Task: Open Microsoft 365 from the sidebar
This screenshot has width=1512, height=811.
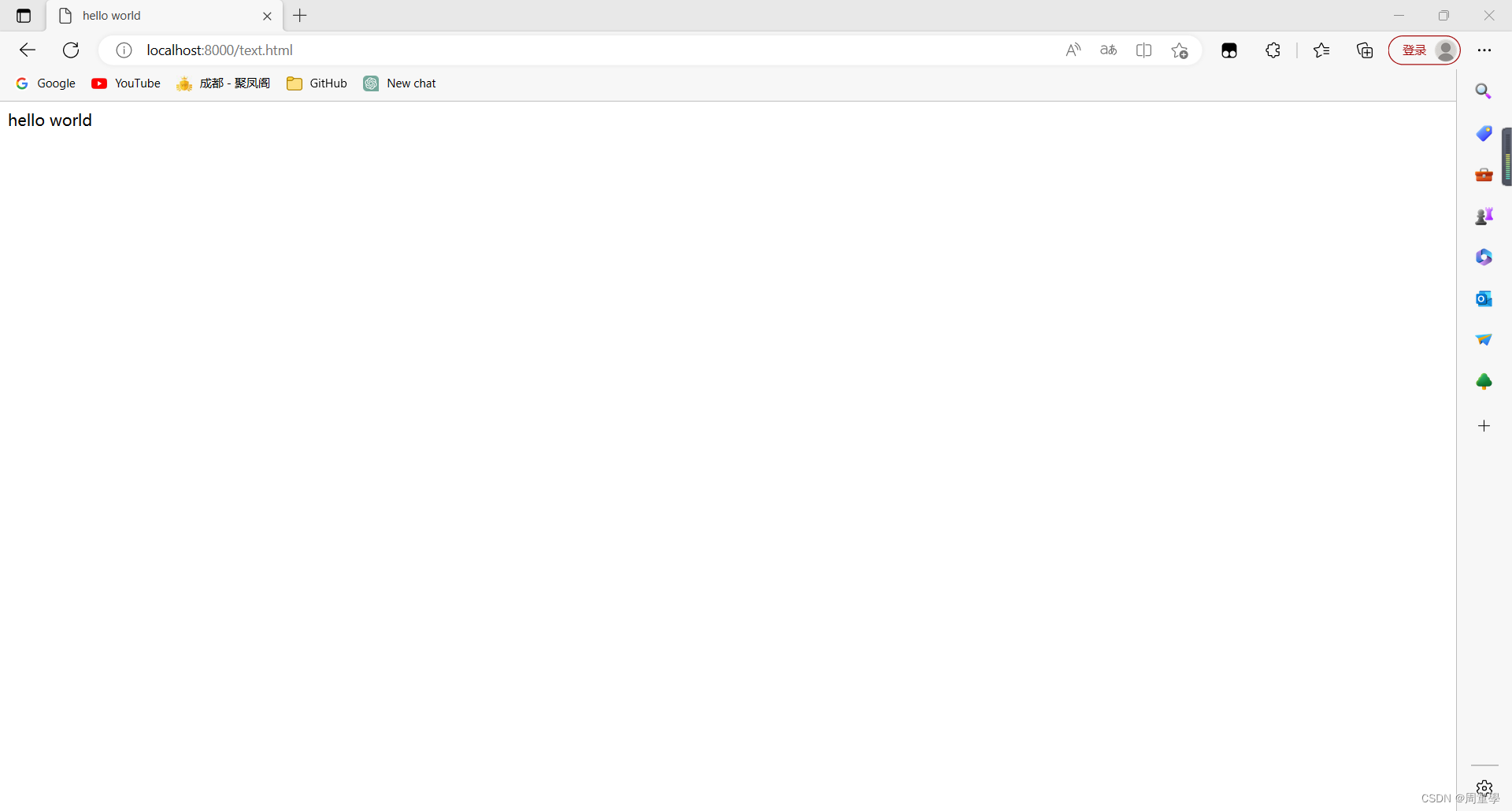Action: [x=1484, y=257]
